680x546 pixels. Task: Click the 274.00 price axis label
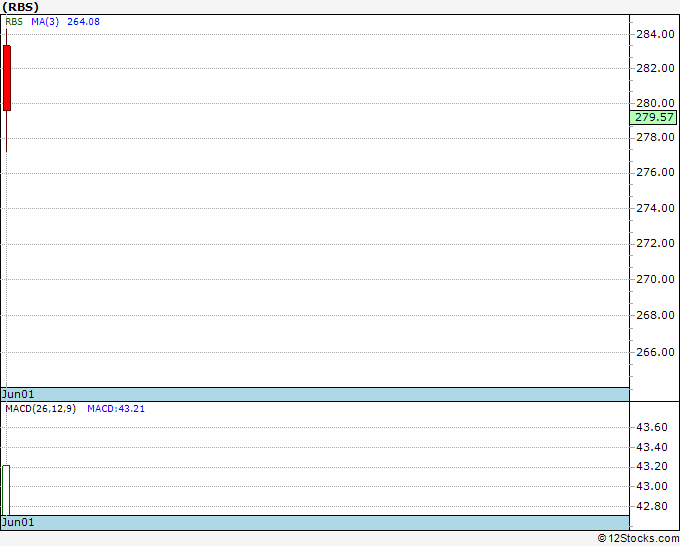click(655, 208)
